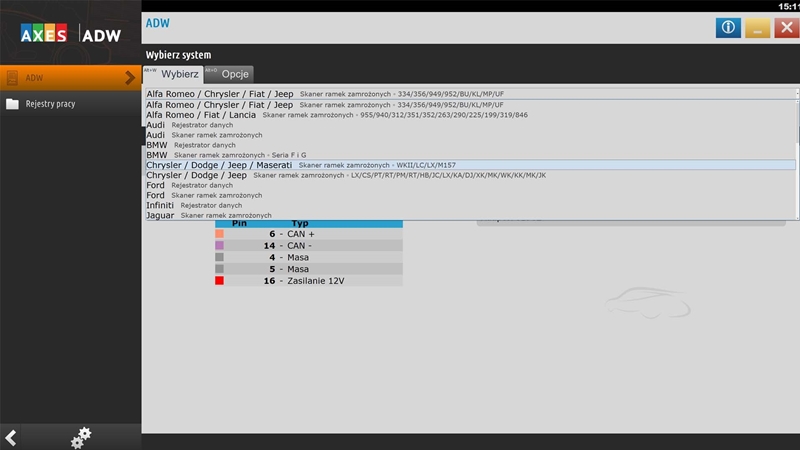
Task: Click the gray swatch for pin 5 Masa
Action: point(219,269)
